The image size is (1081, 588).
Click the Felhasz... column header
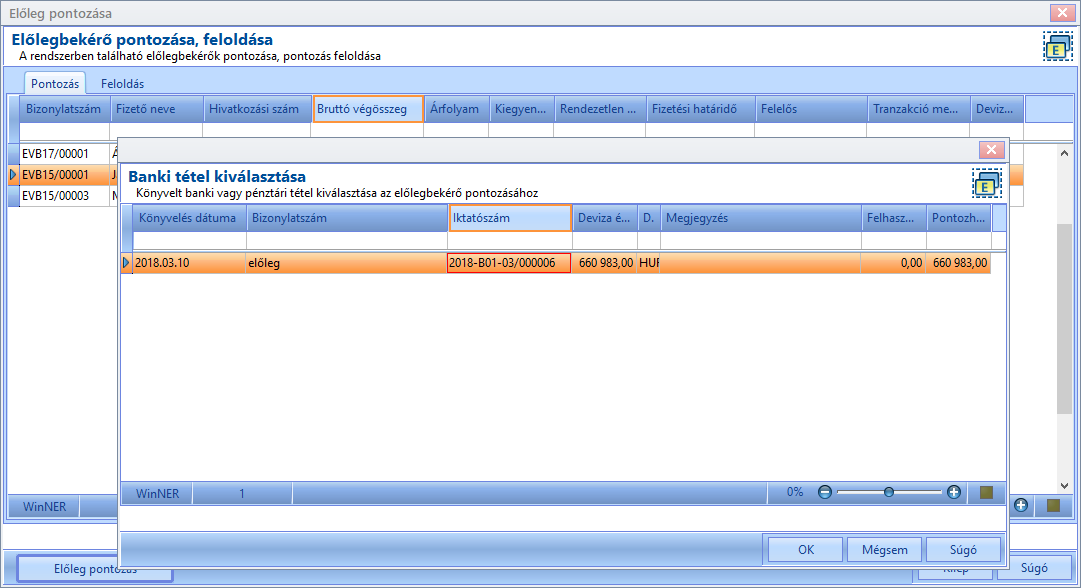(x=893, y=218)
